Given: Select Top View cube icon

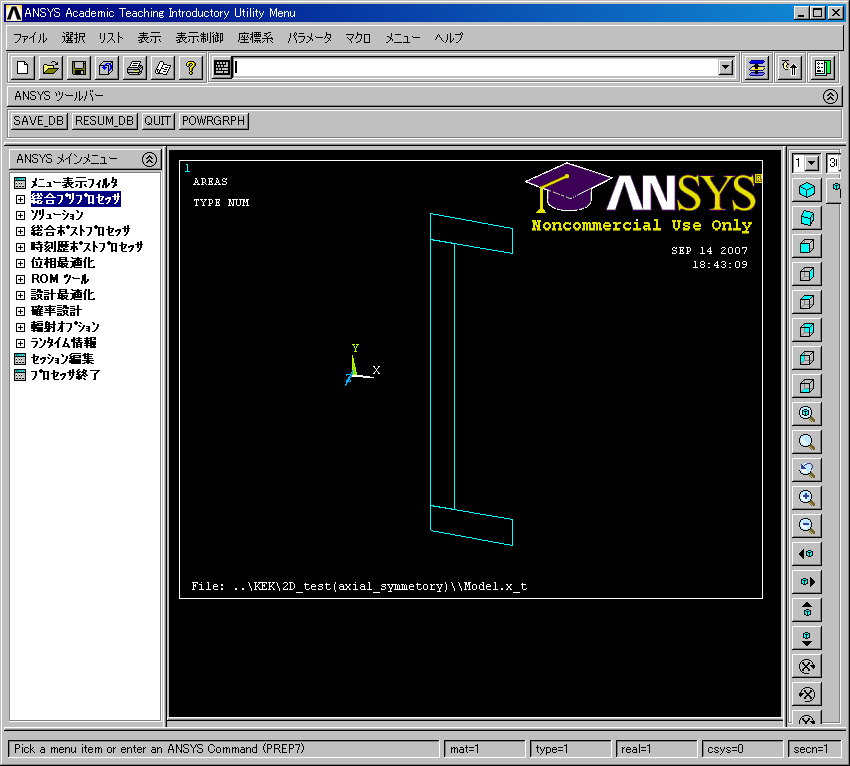Looking at the screenshot, I should [x=807, y=302].
